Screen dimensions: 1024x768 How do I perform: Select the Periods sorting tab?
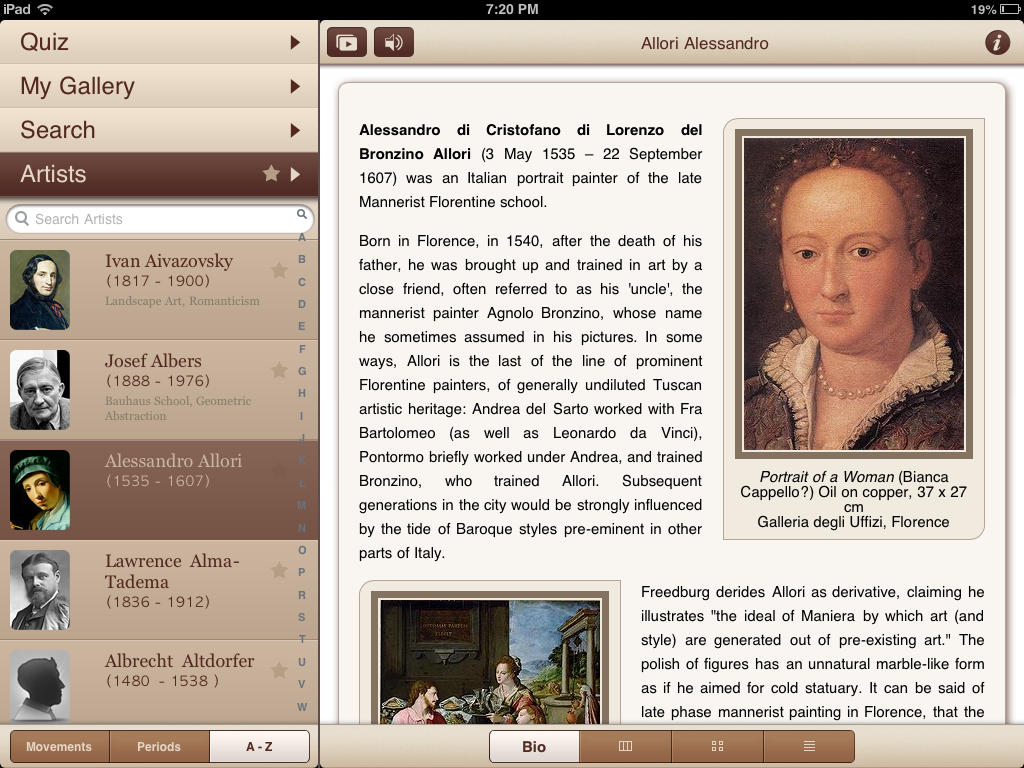(x=159, y=747)
